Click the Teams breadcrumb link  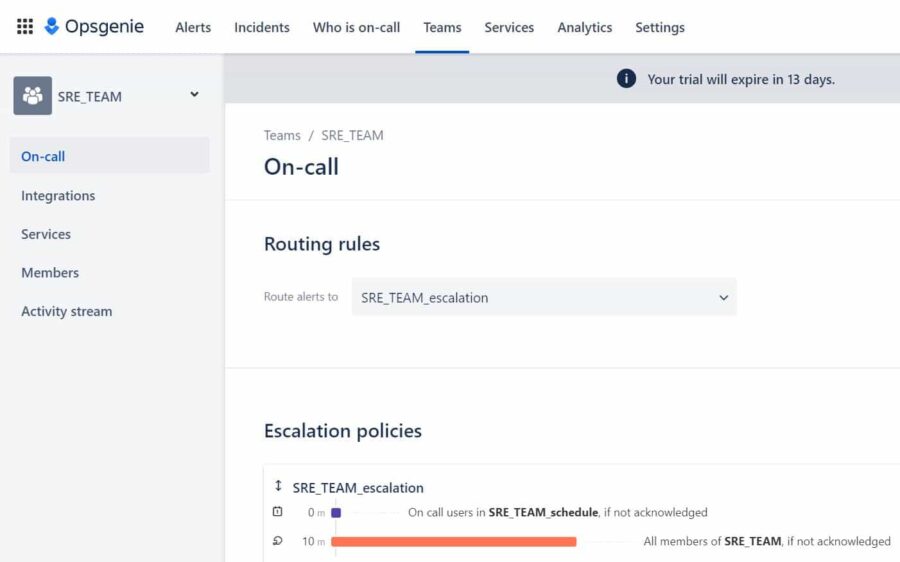click(282, 135)
